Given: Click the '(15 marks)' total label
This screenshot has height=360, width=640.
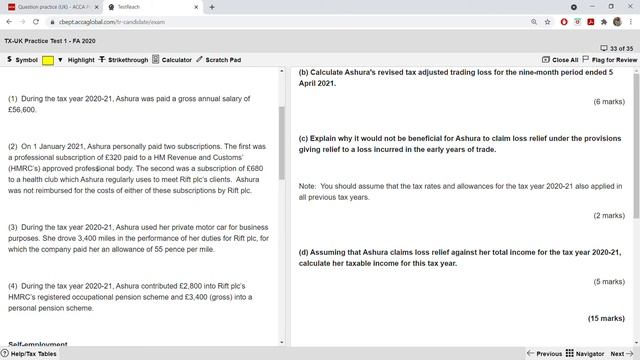Looking at the screenshot, I should [x=606, y=318].
